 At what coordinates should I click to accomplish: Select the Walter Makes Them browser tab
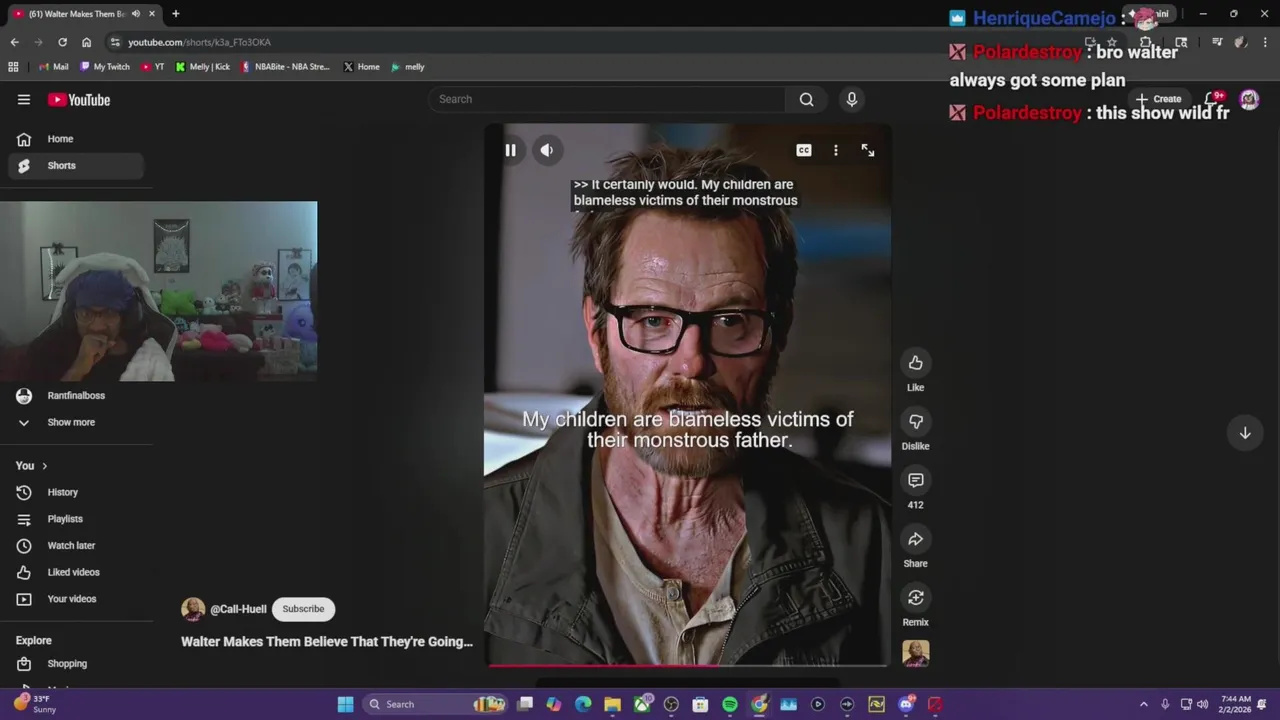click(x=83, y=14)
